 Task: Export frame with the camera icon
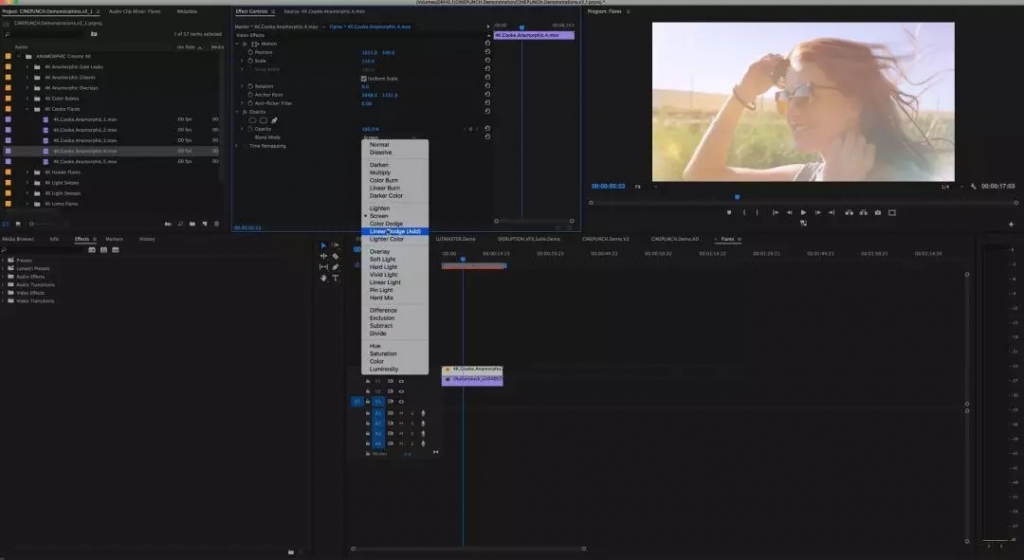point(878,213)
